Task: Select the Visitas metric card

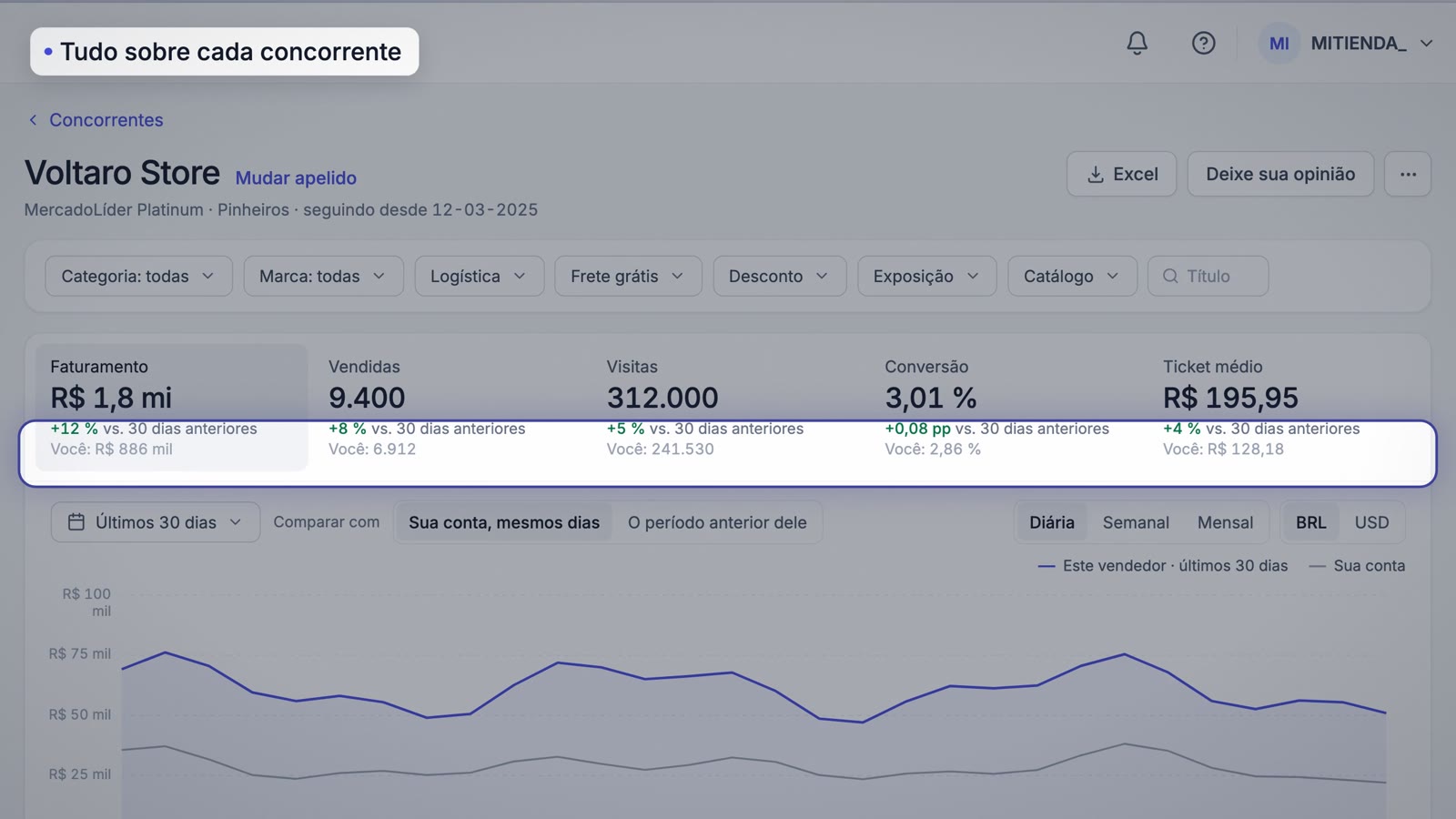Action: click(x=728, y=407)
